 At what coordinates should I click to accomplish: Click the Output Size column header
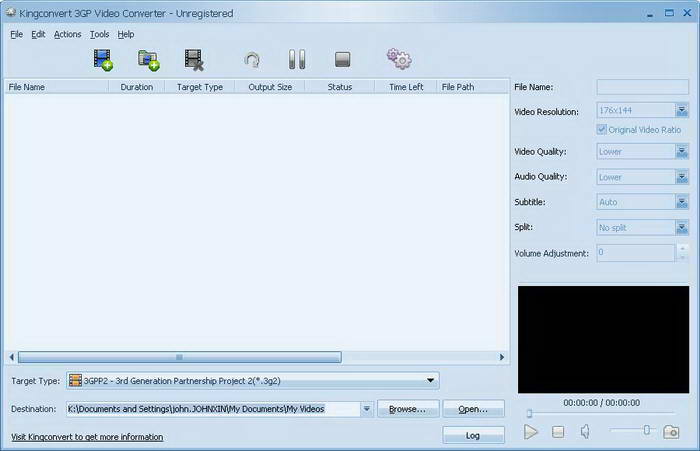pyautogui.click(x=270, y=87)
